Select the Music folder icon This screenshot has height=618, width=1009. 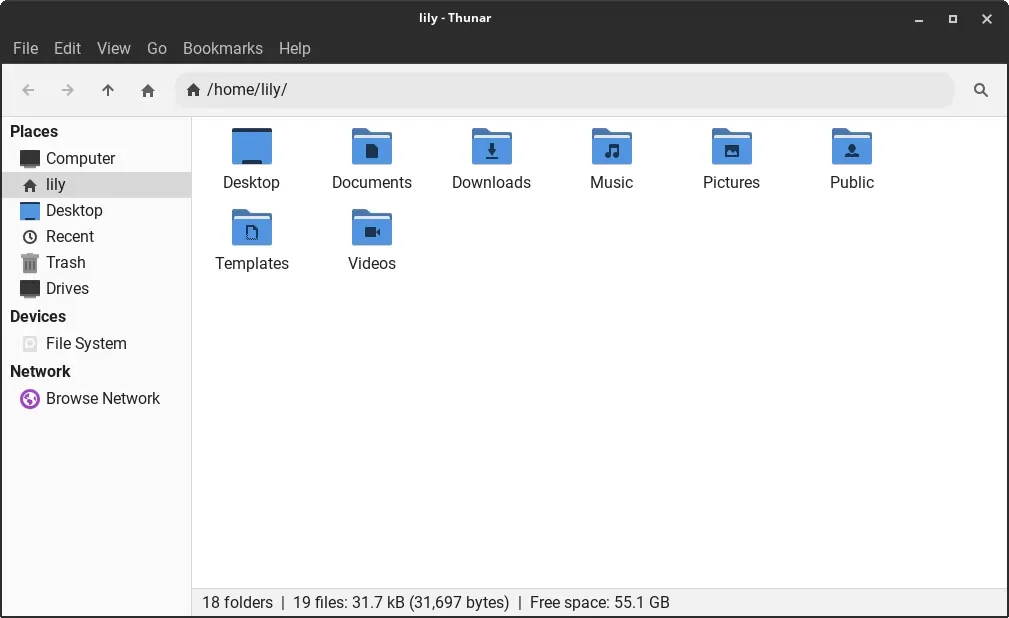611,147
